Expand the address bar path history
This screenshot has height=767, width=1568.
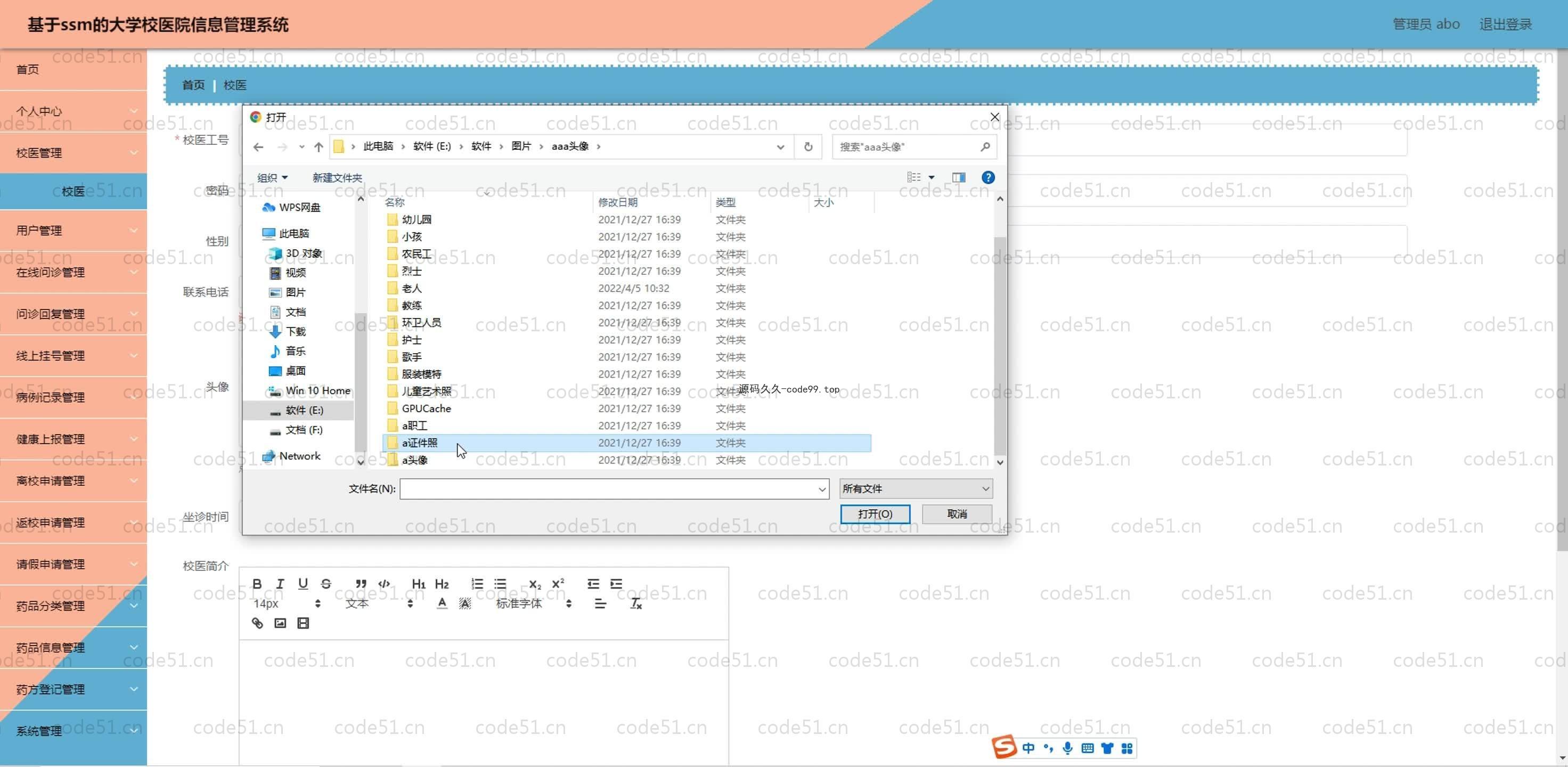[780, 146]
